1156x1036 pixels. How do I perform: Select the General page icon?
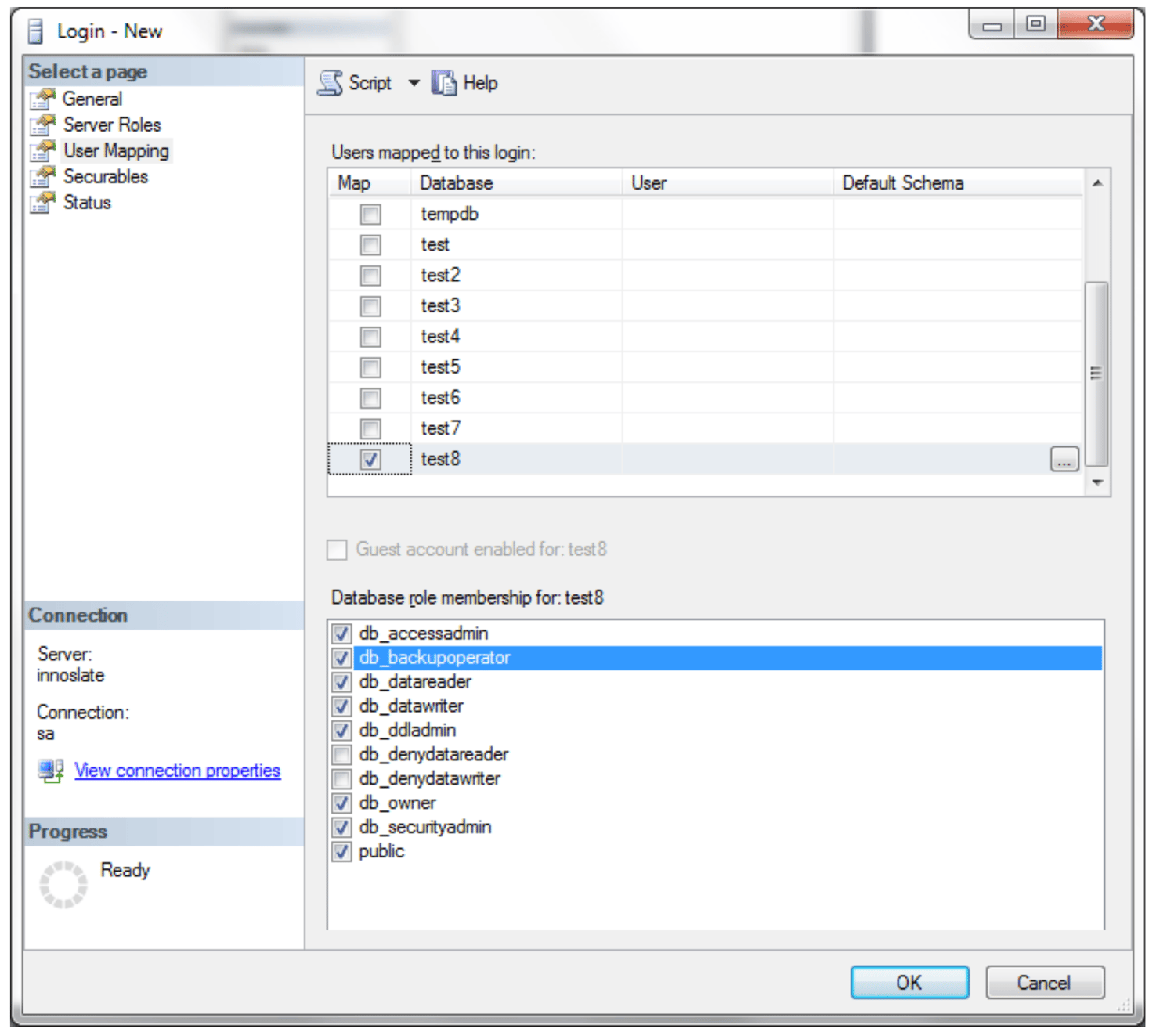tap(42, 99)
